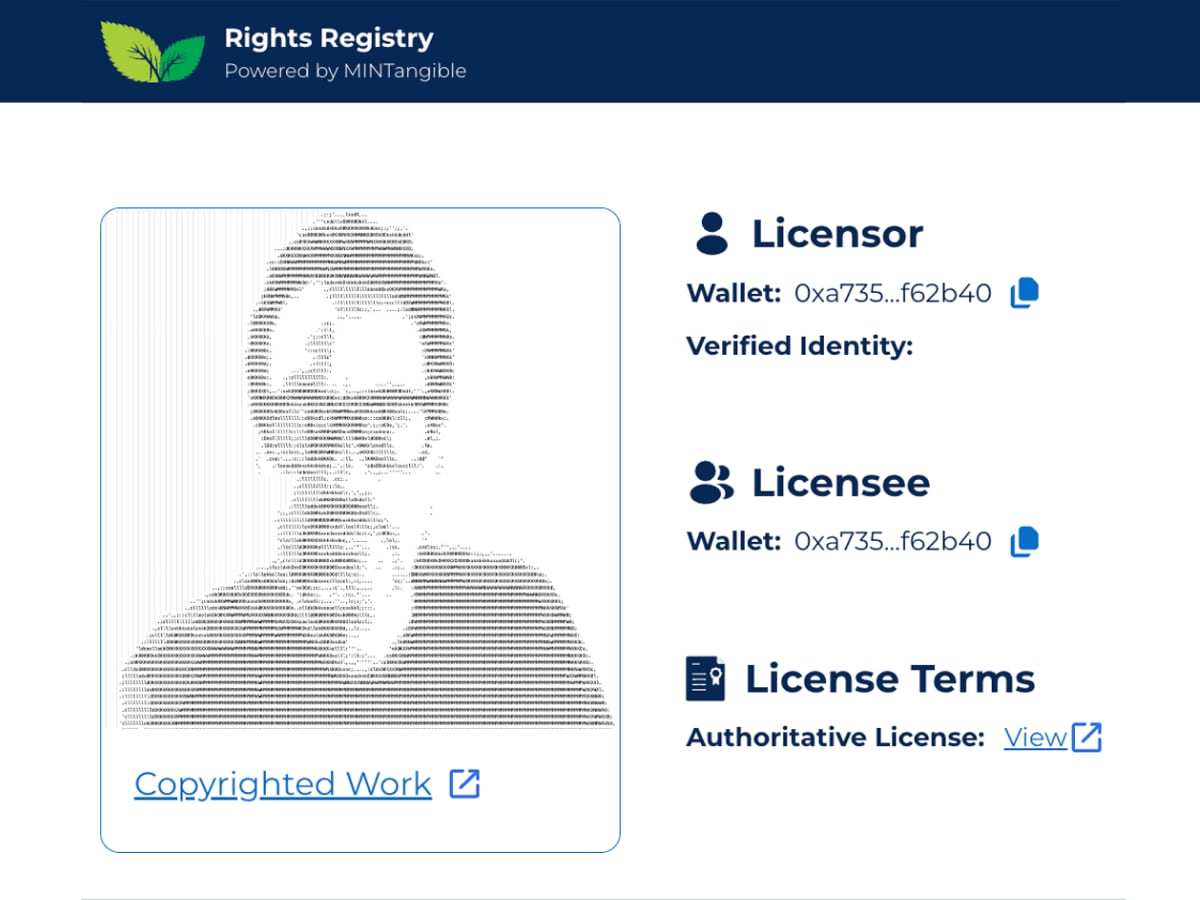Copy the Licensee wallet address
Image resolution: width=1200 pixels, height=900 pixels.
click(x=1024, y=542)
